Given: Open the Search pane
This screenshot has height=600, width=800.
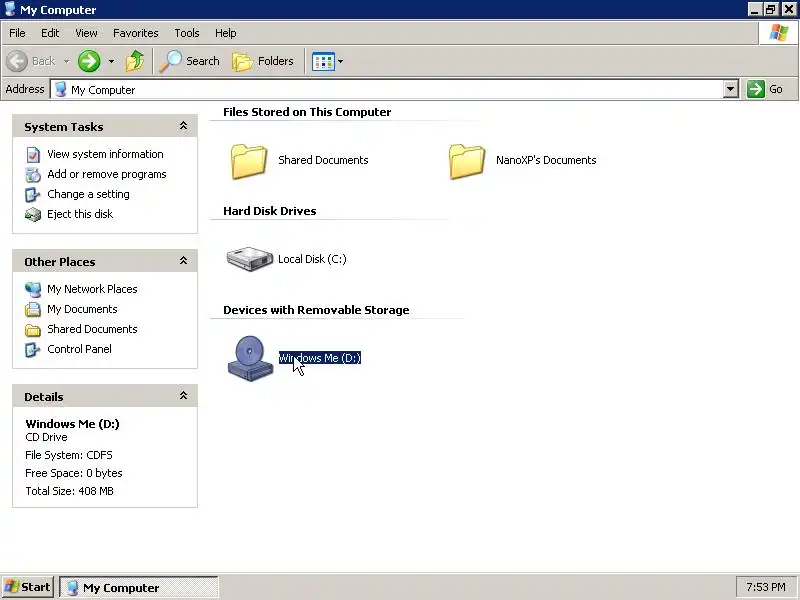Looking at the screenshot, I should 189,61.
